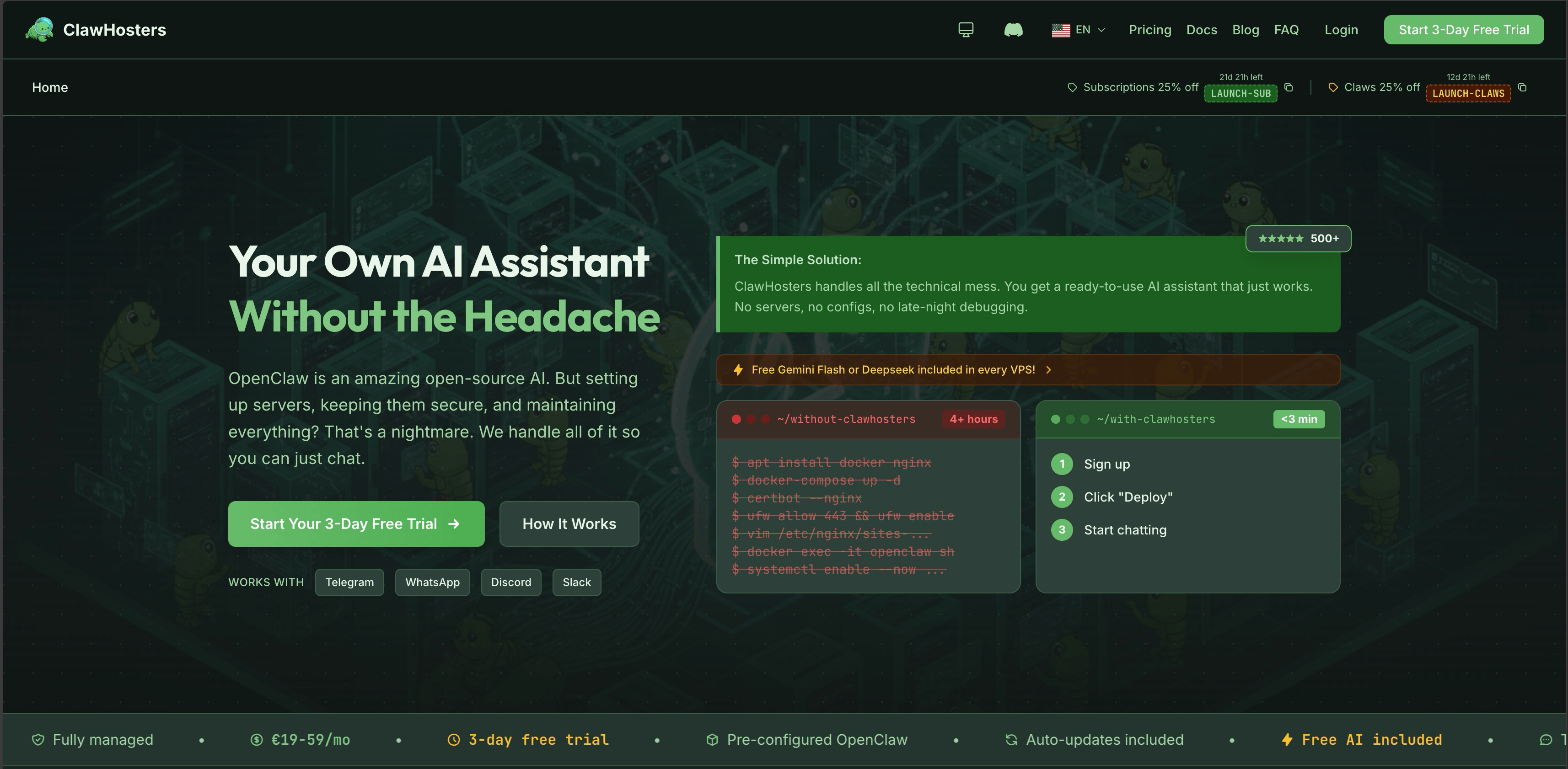Click the orange tag icon beside Claws 25% off

click(1332, 87)
